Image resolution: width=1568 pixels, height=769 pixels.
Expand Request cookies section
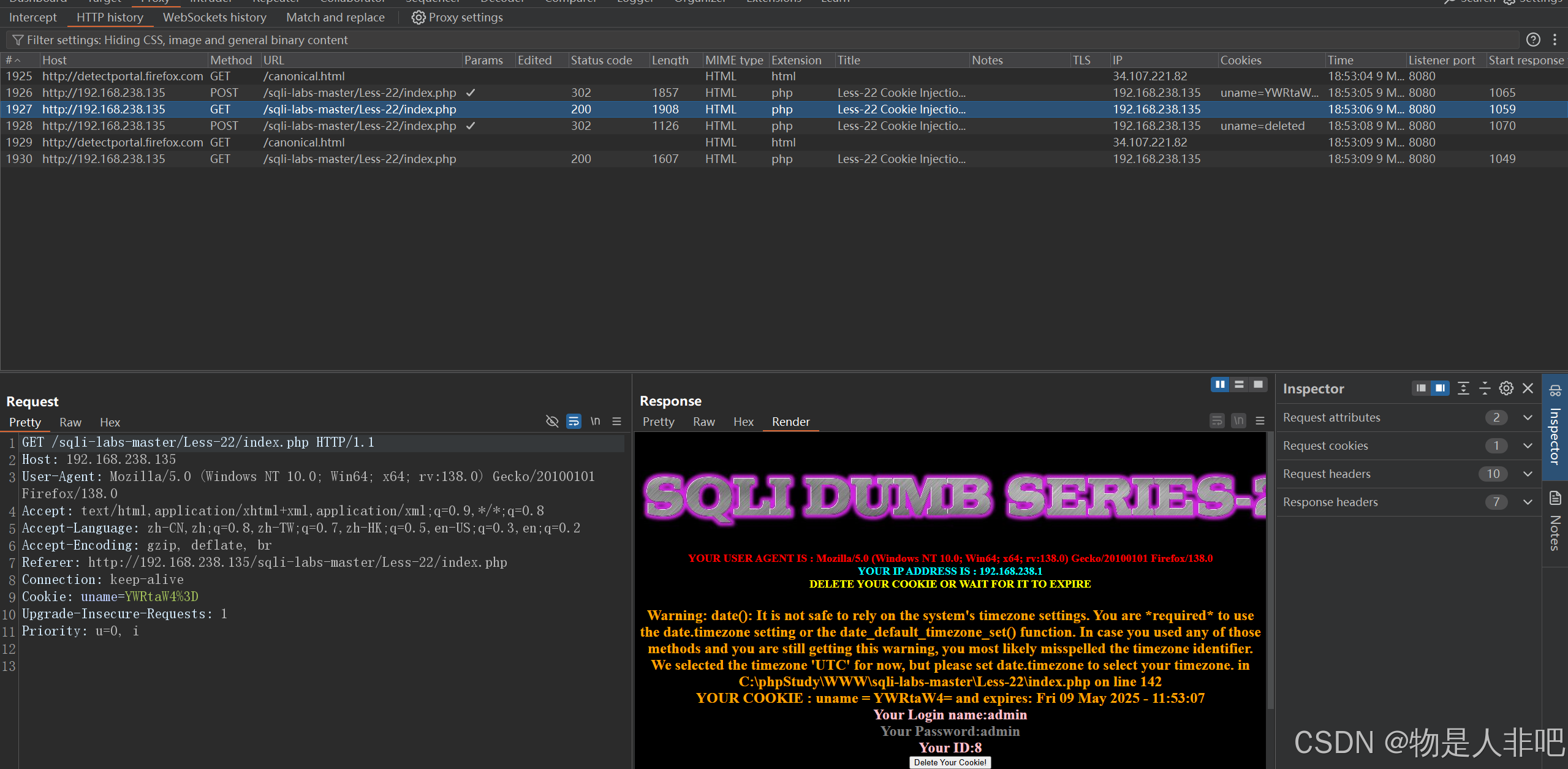tap(1527, 445)
